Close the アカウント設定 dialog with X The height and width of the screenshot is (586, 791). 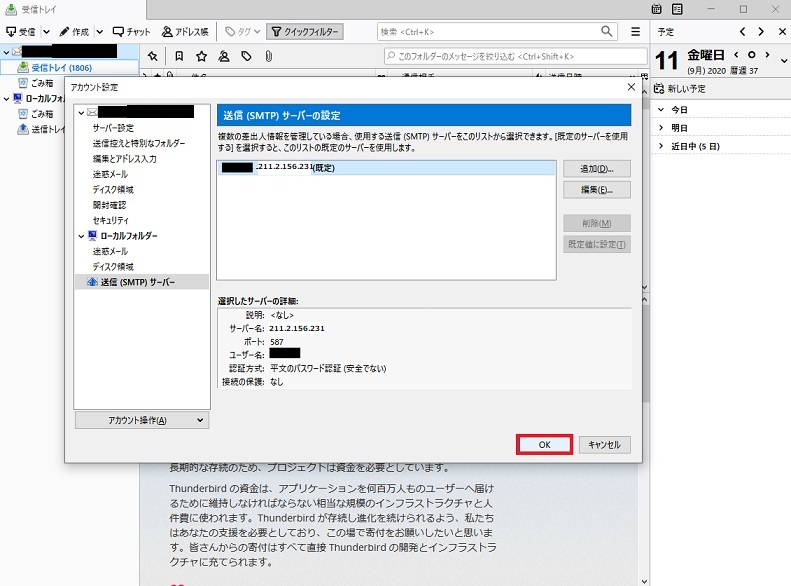[631, 87]
